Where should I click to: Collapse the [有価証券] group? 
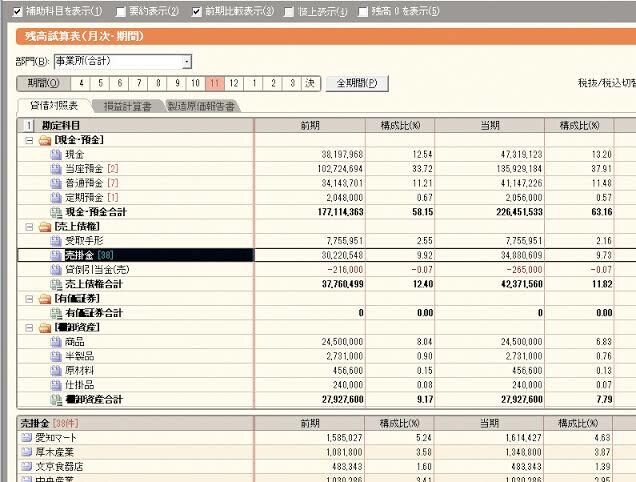29,299
